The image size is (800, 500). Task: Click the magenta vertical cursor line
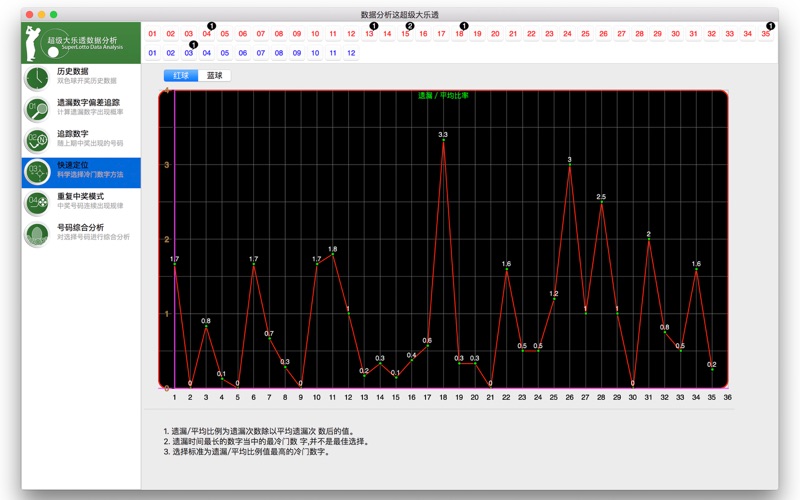174,239
